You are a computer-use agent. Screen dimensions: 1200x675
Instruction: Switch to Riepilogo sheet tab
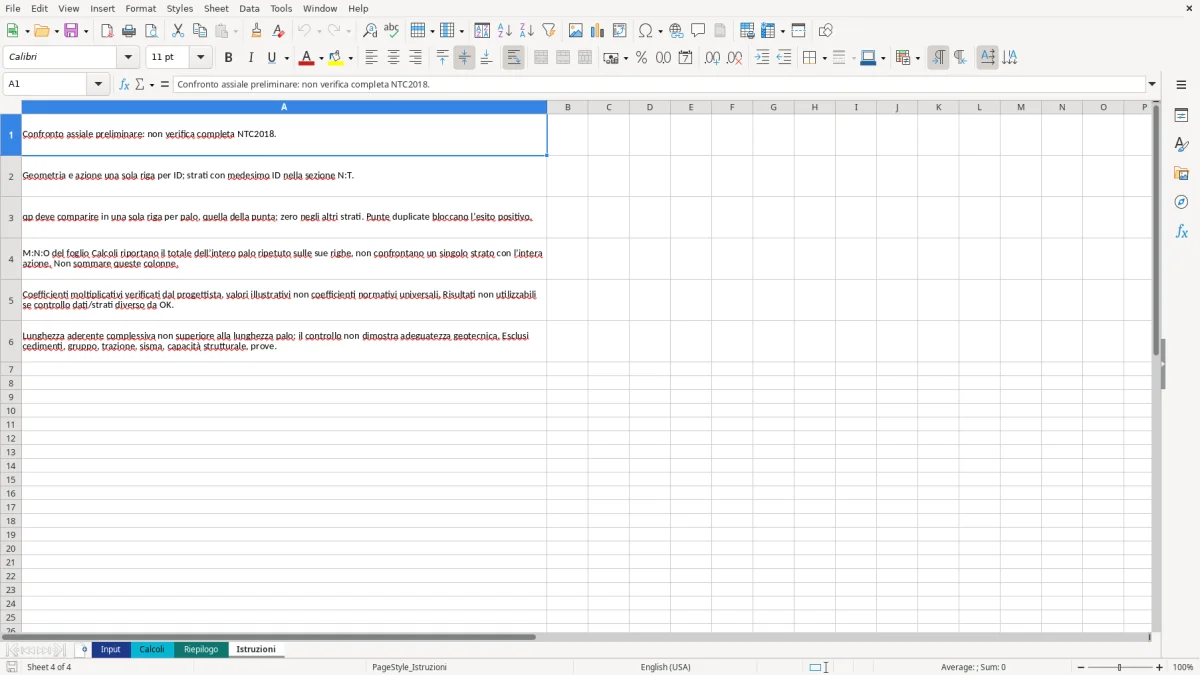(x=201, y=650)
